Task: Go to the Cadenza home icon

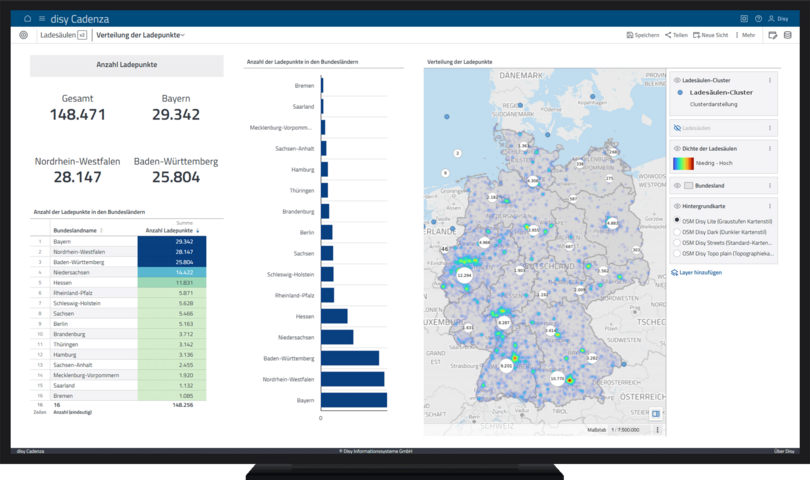Action: click(27, 19)
